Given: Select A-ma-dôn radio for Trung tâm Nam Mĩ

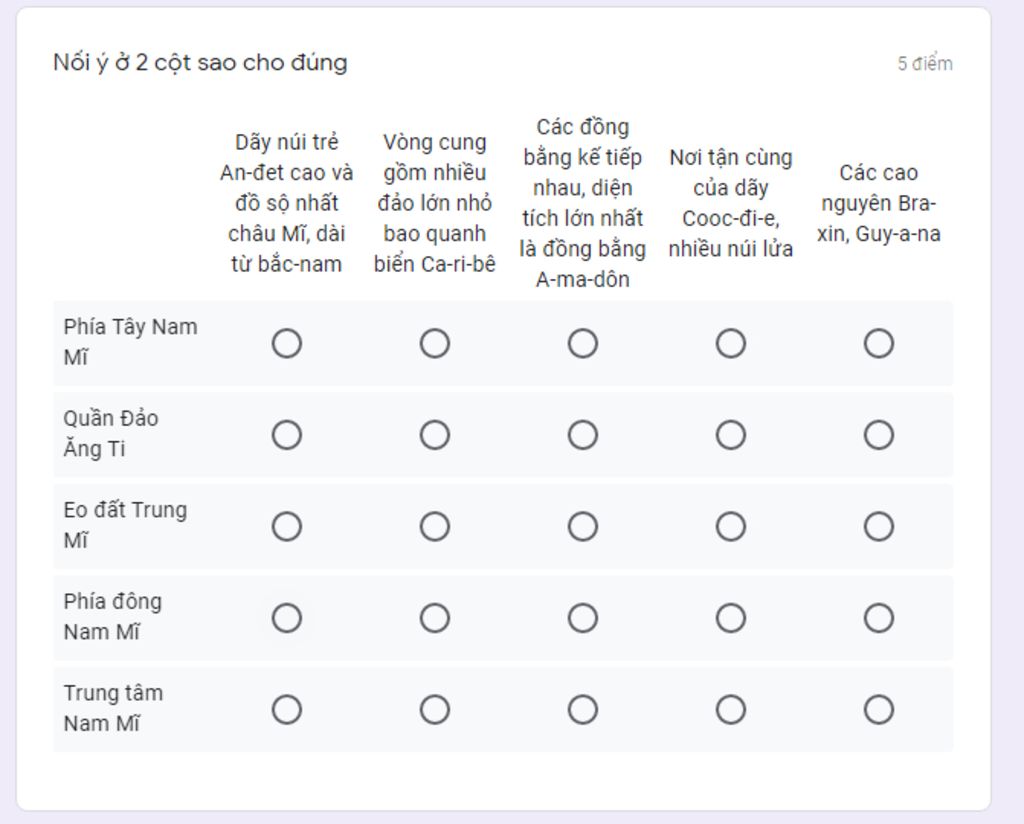Looking at the screenshot, I should point(583,710).
